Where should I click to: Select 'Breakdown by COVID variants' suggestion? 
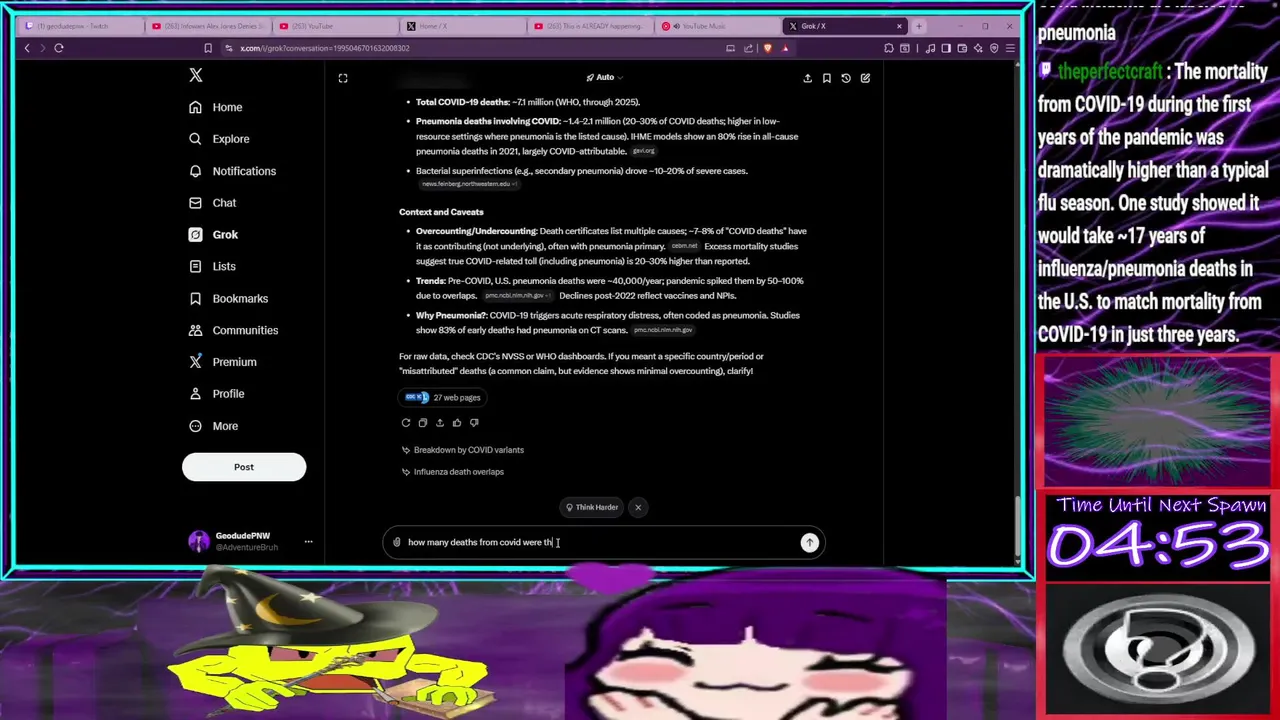(x=463, y=450)
